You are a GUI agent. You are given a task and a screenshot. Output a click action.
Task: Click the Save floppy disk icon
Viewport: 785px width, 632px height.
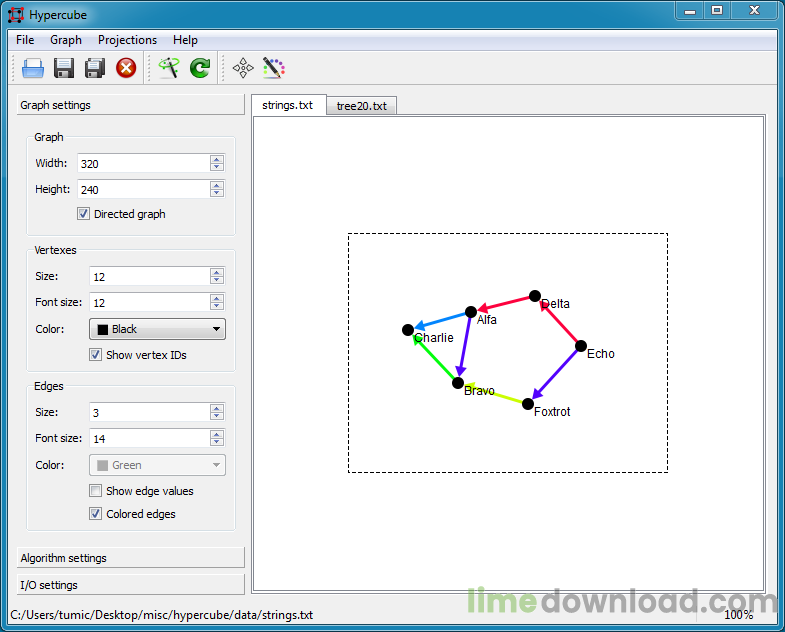click(64, 68)
